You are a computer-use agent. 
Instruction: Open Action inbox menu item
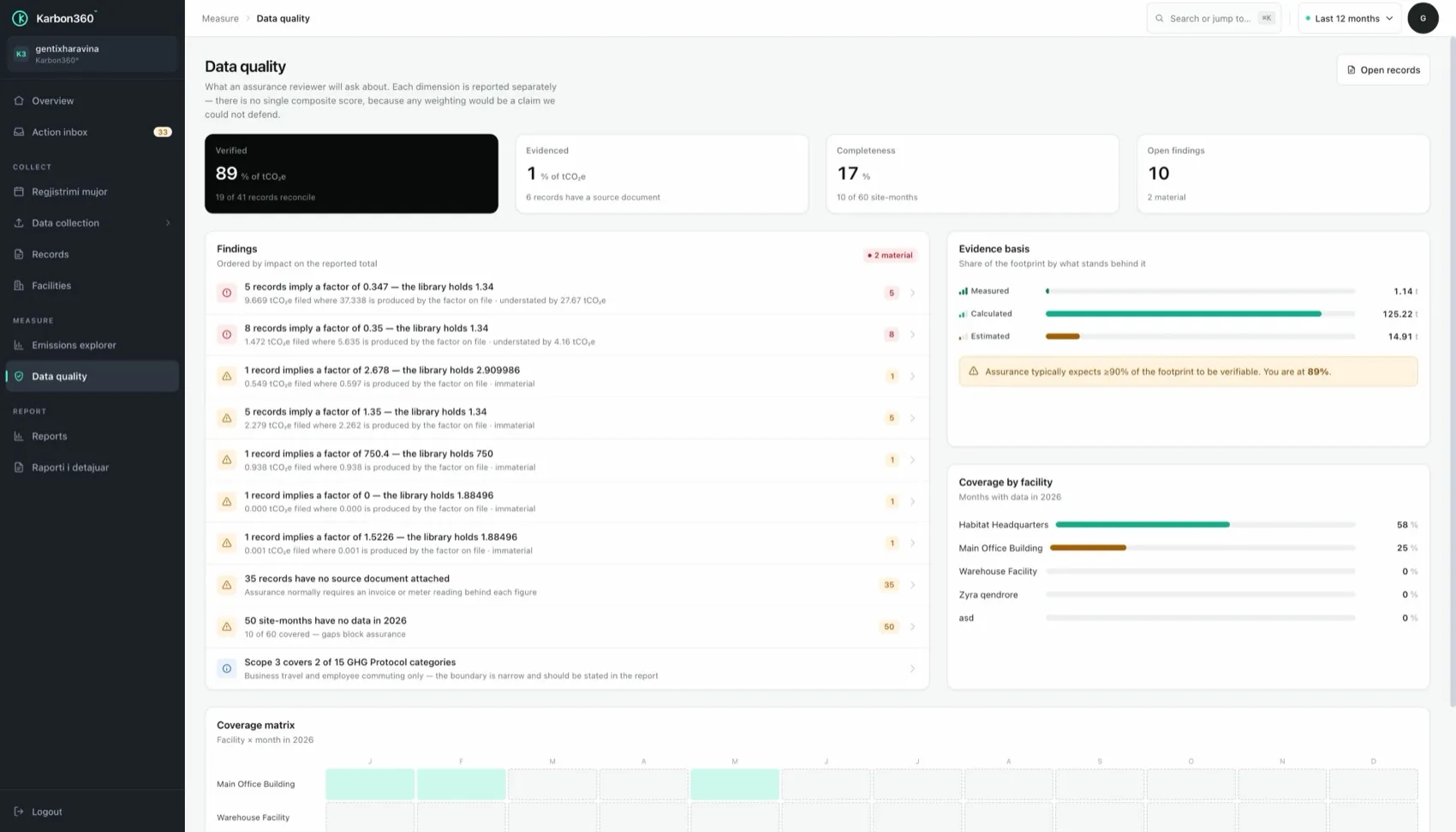(x=92, y=132)
